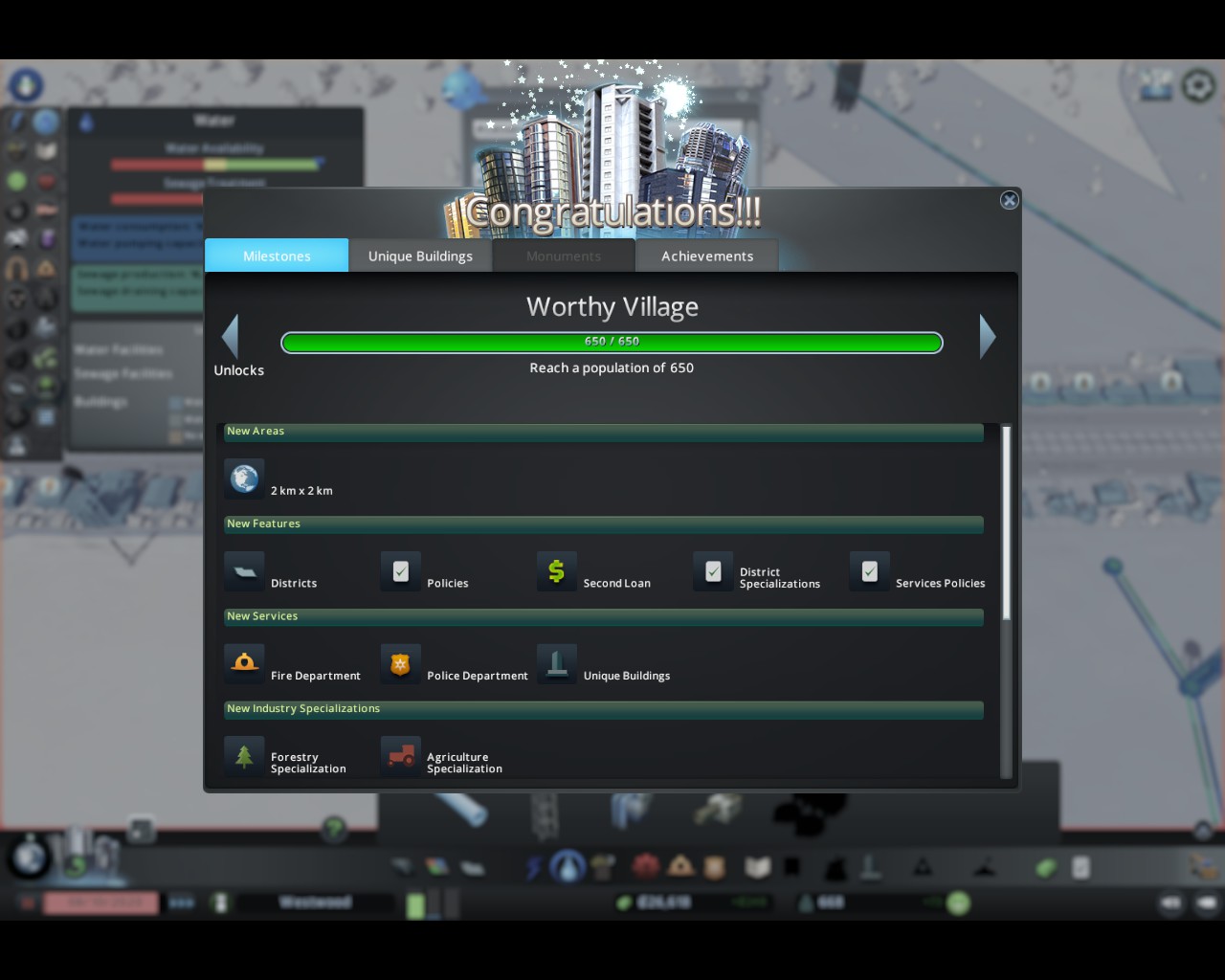Click the Unique Buildings monument icon under New Services
1225x980 pixels.
click(x=556, y=663)
